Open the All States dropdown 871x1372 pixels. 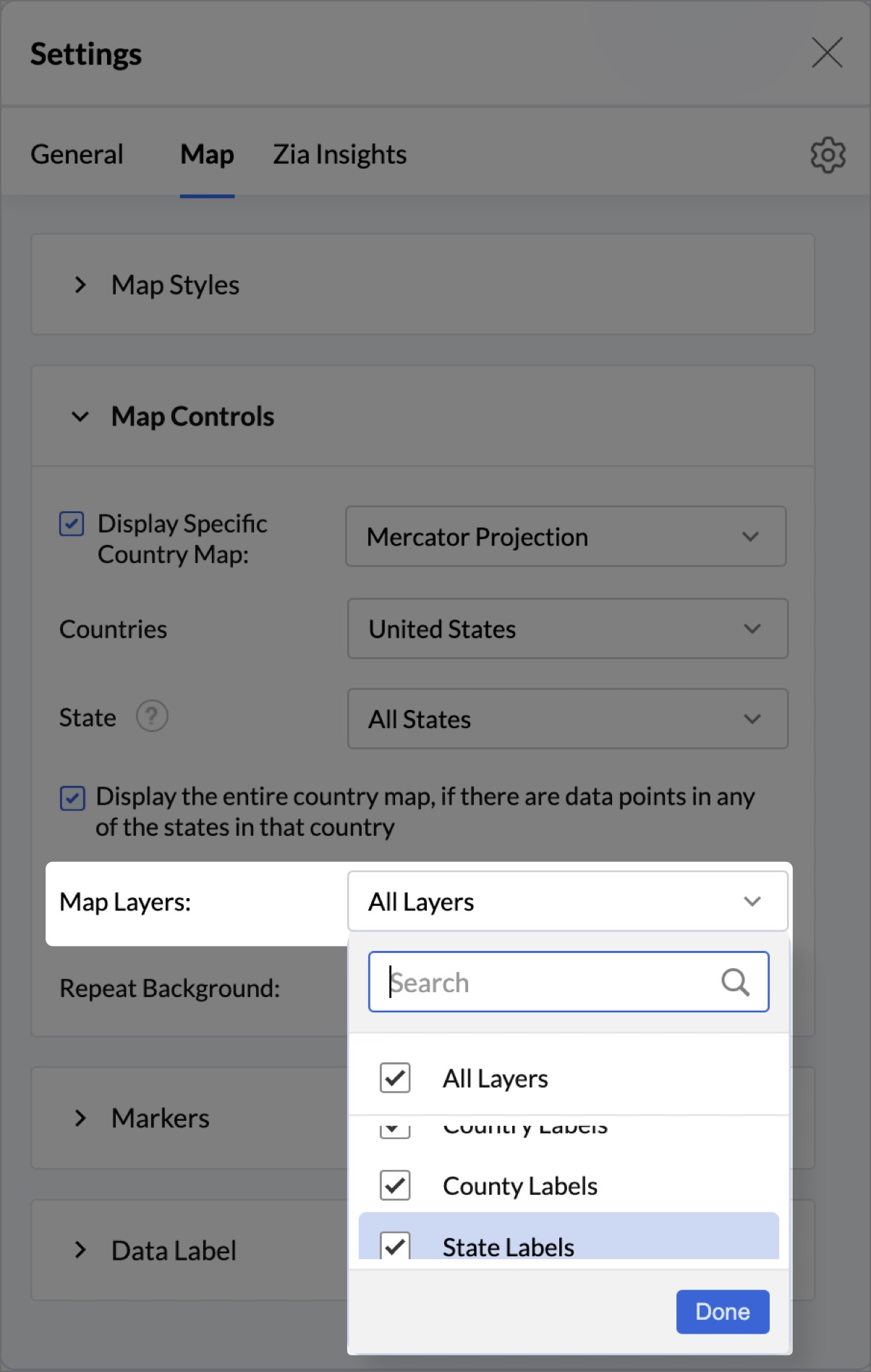tap(567, 719)
